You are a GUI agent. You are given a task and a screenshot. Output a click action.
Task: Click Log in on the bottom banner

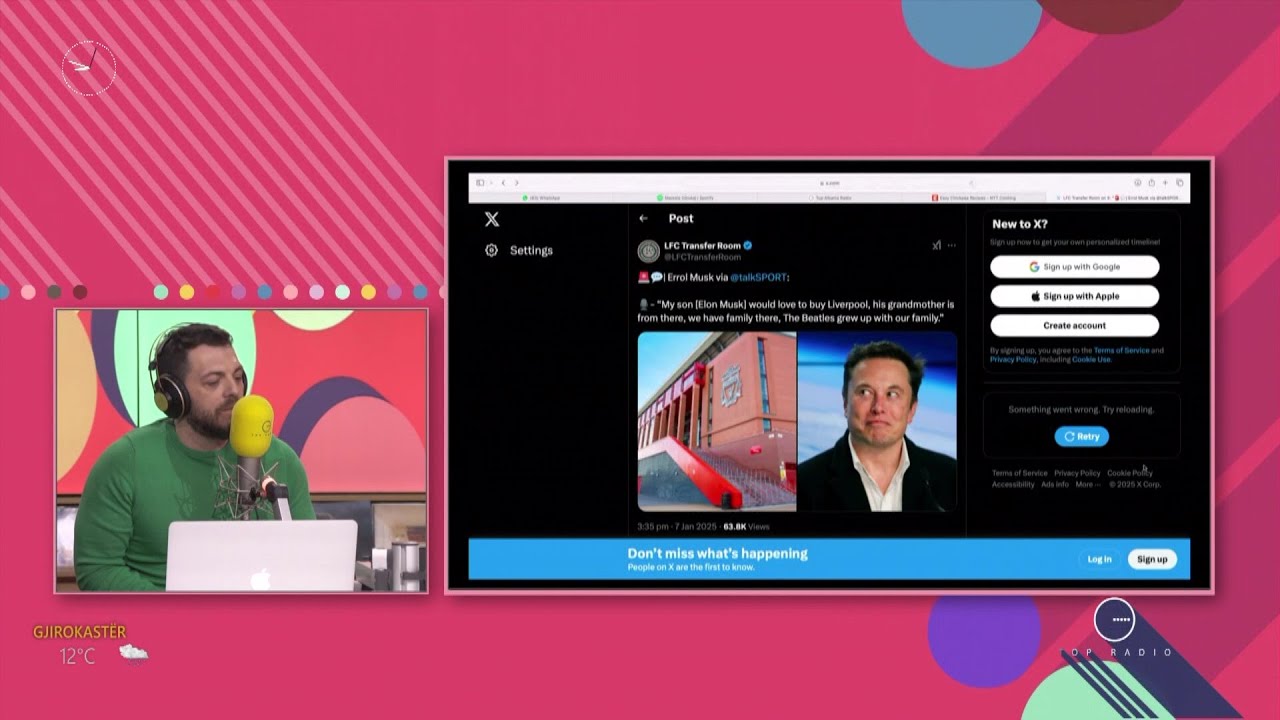[1099, 559]
